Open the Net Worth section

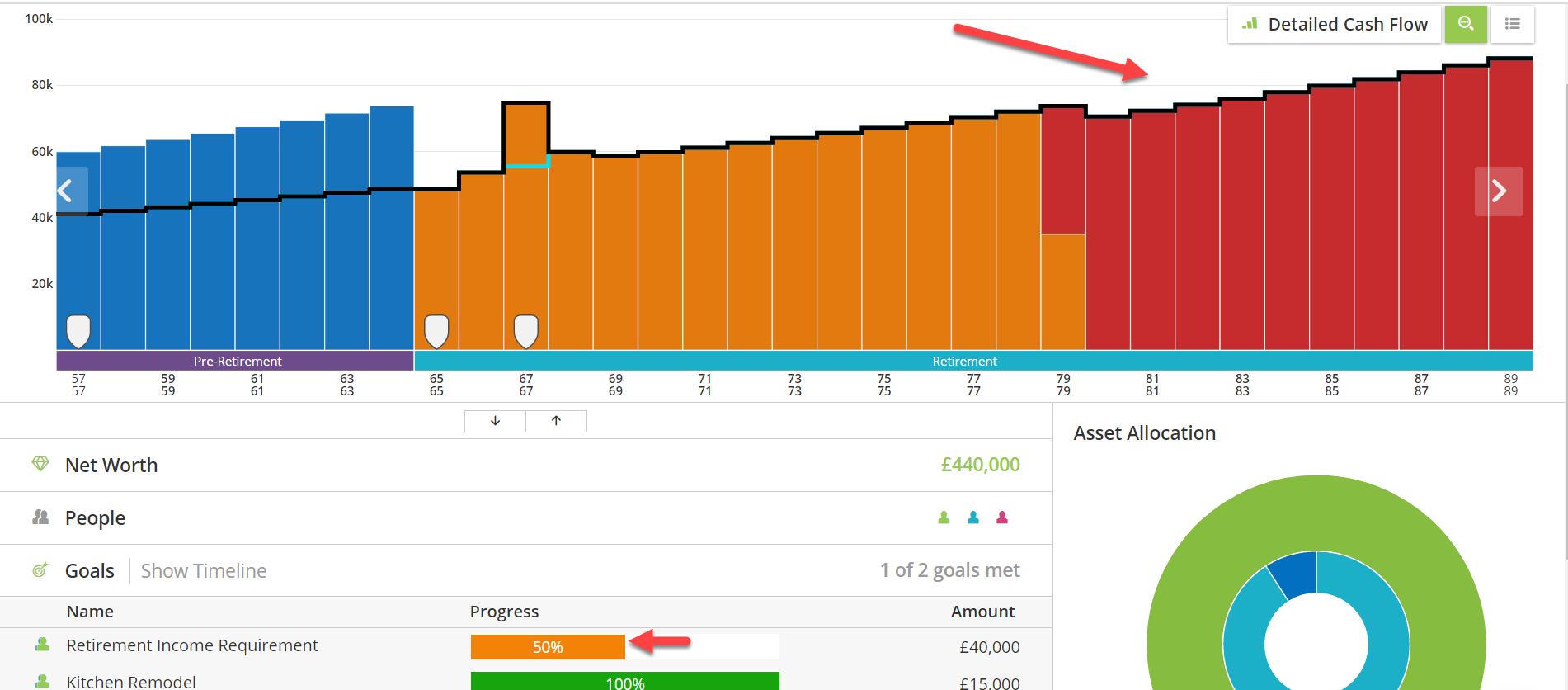111,466
